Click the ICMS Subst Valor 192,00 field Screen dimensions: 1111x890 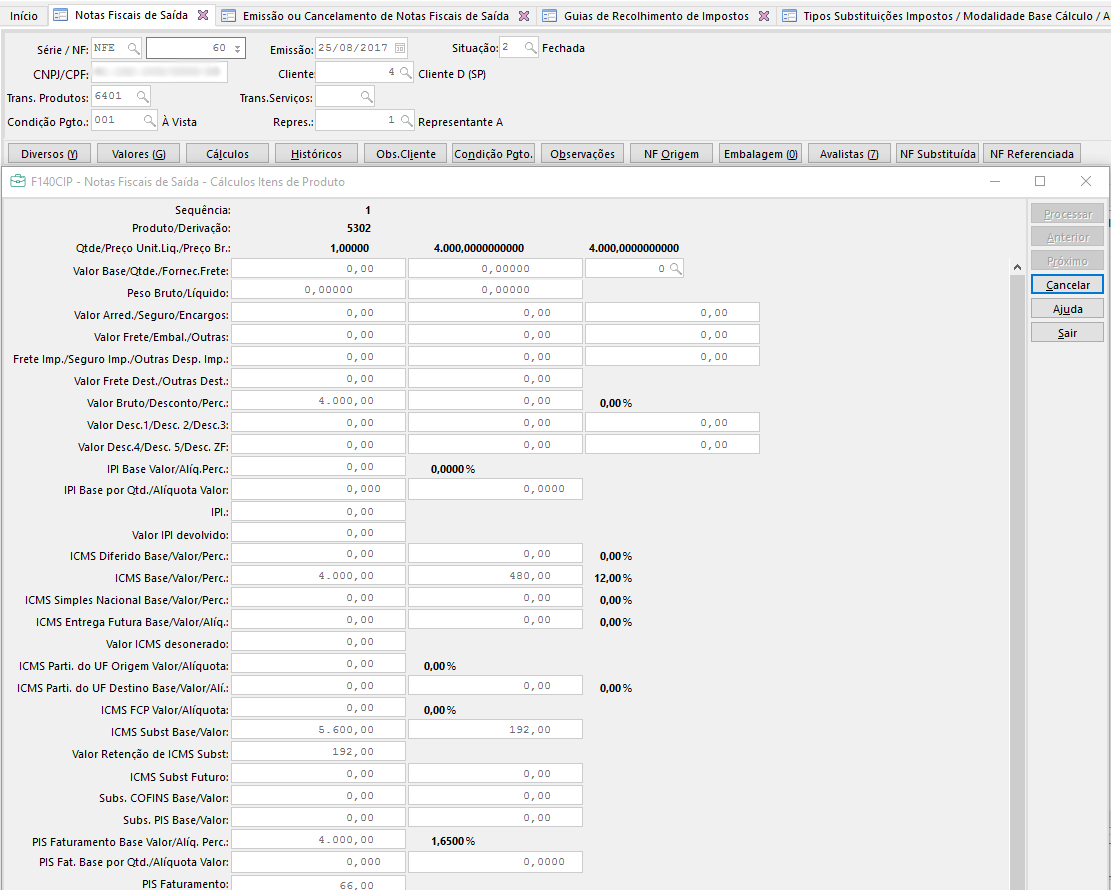tap(495, 729)
